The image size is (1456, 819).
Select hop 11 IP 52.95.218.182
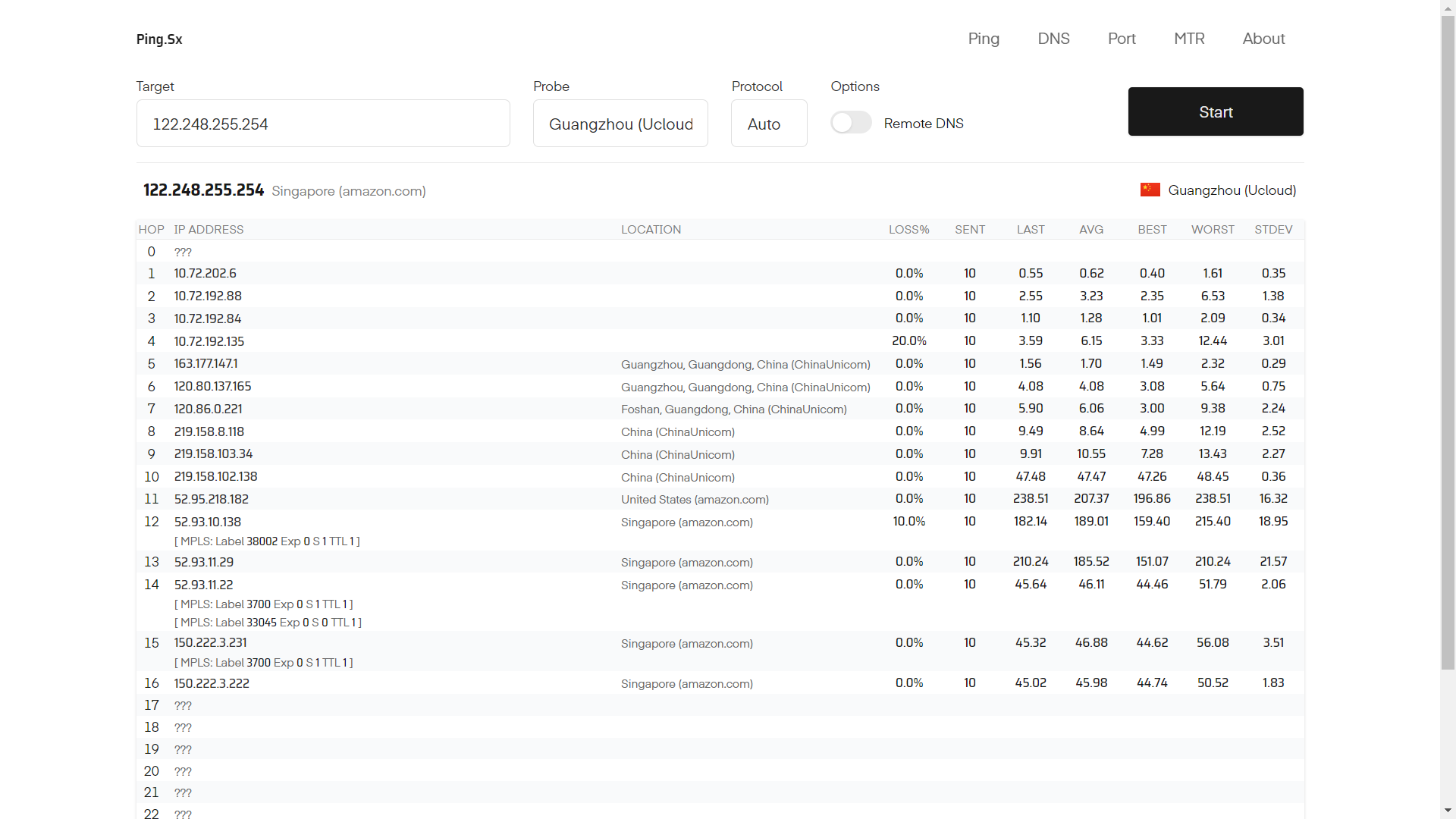pos(212,499)
